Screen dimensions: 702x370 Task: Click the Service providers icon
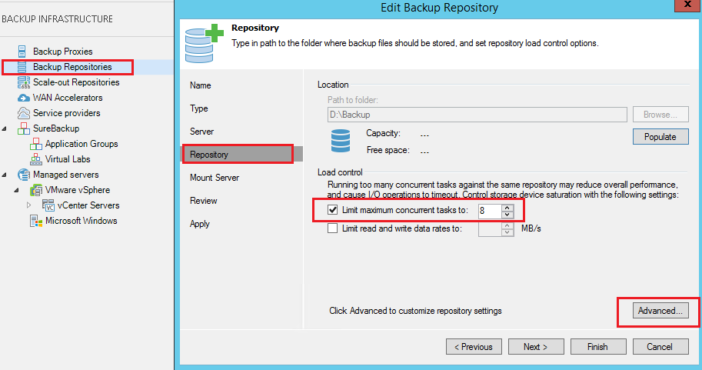(x=23, y=113)
